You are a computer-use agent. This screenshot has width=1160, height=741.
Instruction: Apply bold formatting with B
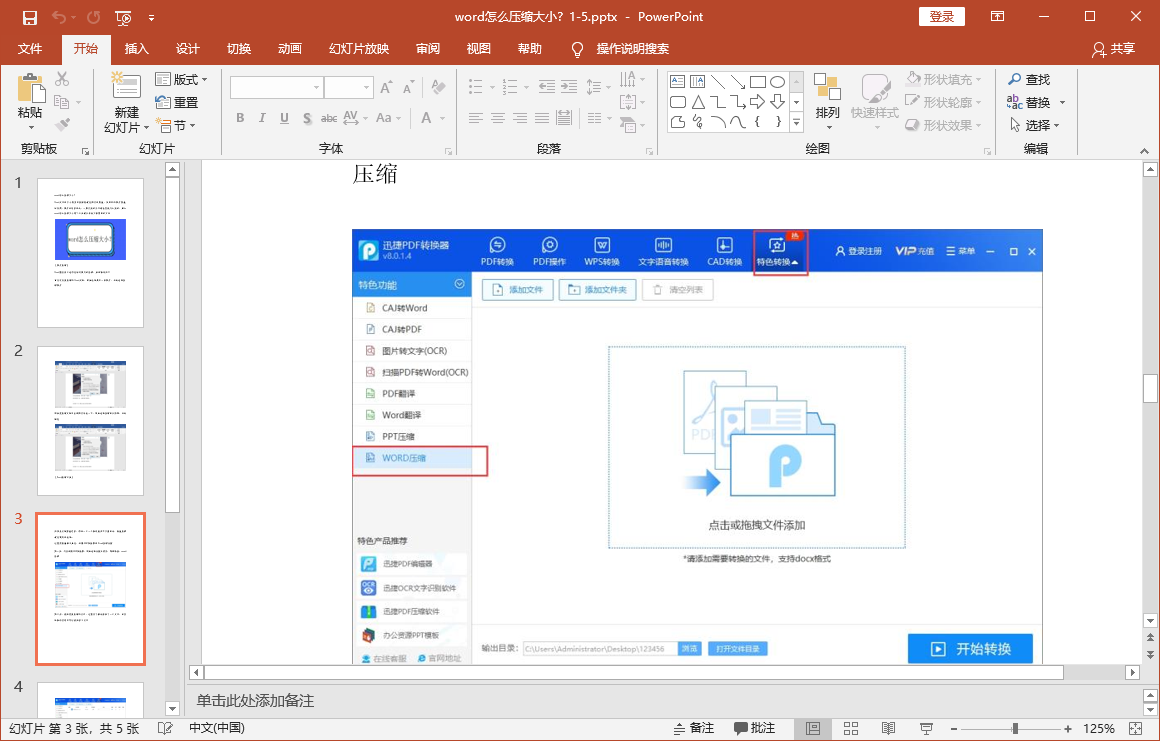[x=240, y=118]
